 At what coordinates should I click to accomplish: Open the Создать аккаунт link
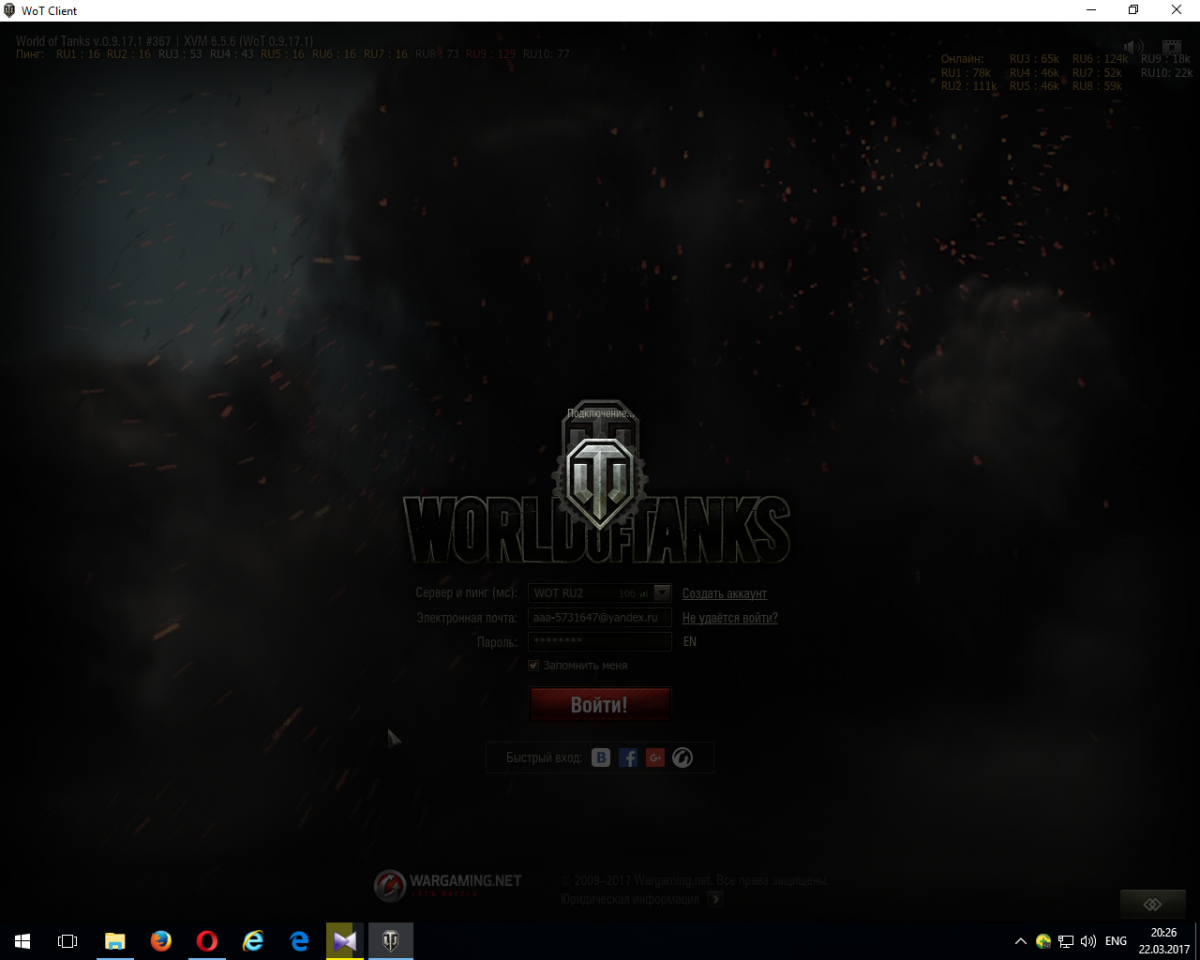(724, 594)
